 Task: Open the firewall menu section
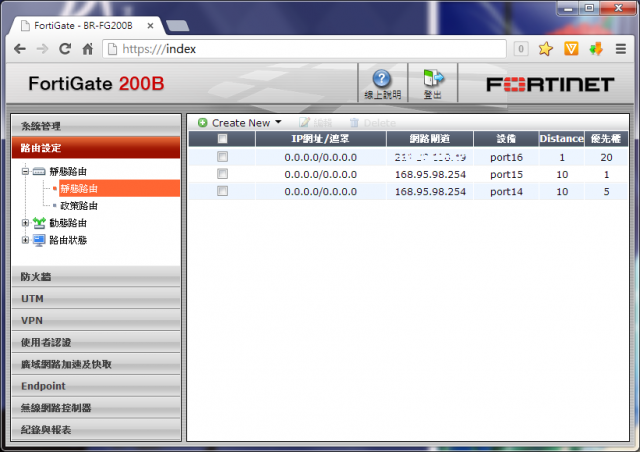(96, 276)
